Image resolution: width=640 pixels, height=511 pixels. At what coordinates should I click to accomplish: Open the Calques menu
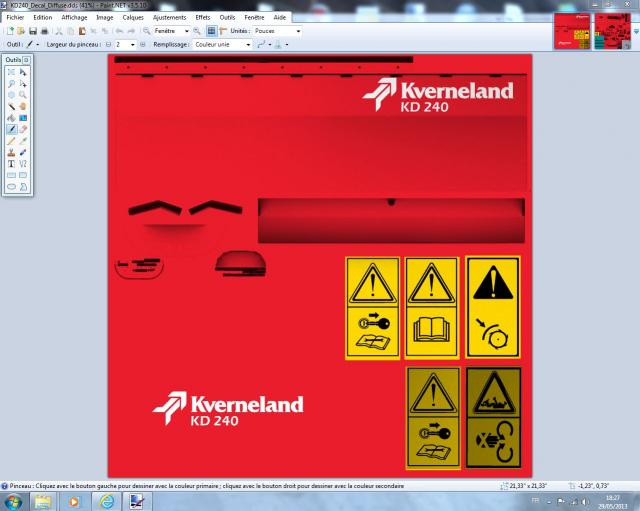(x=133, y=18)
